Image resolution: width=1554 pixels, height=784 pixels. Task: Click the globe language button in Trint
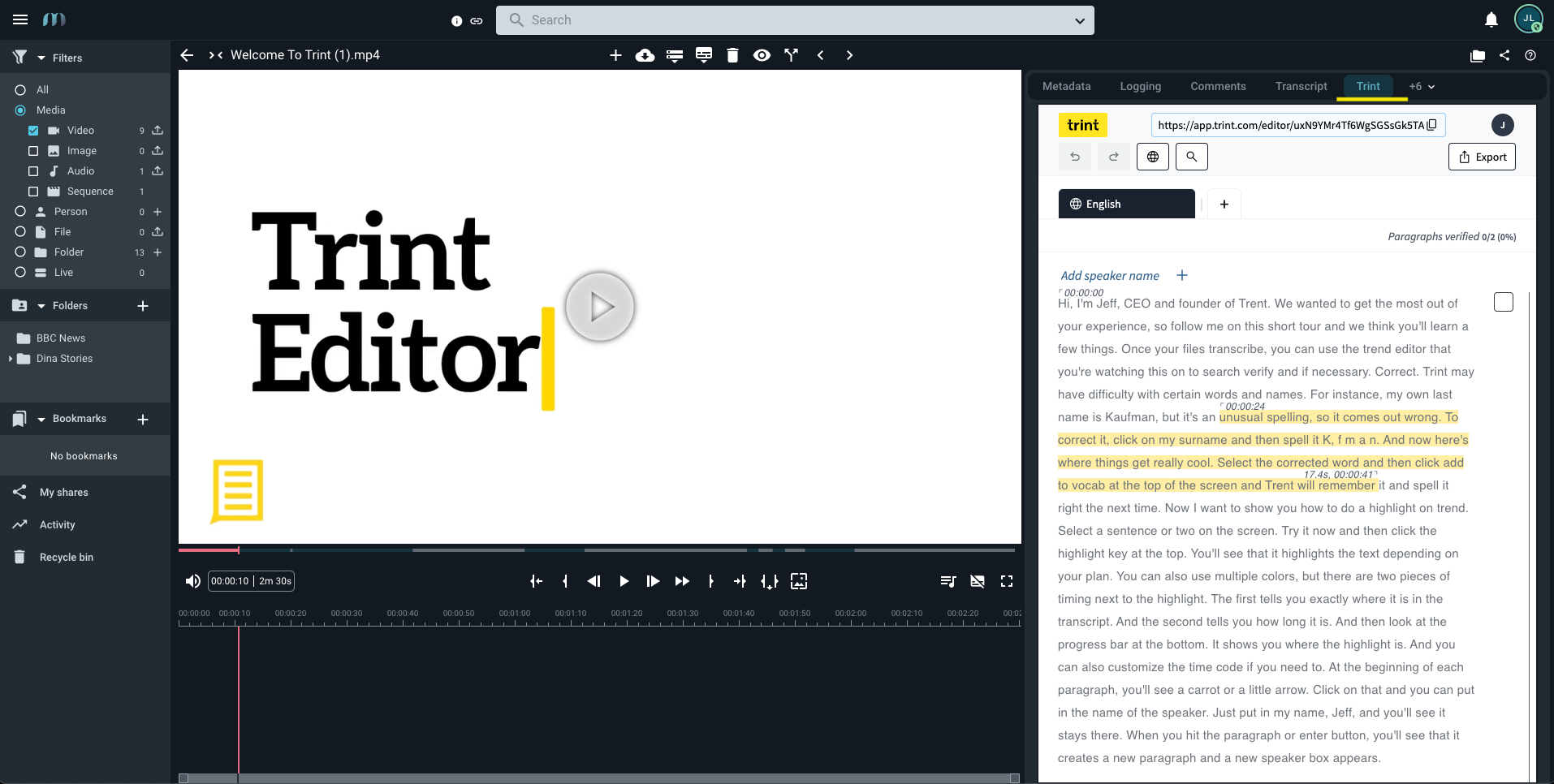1153,157
